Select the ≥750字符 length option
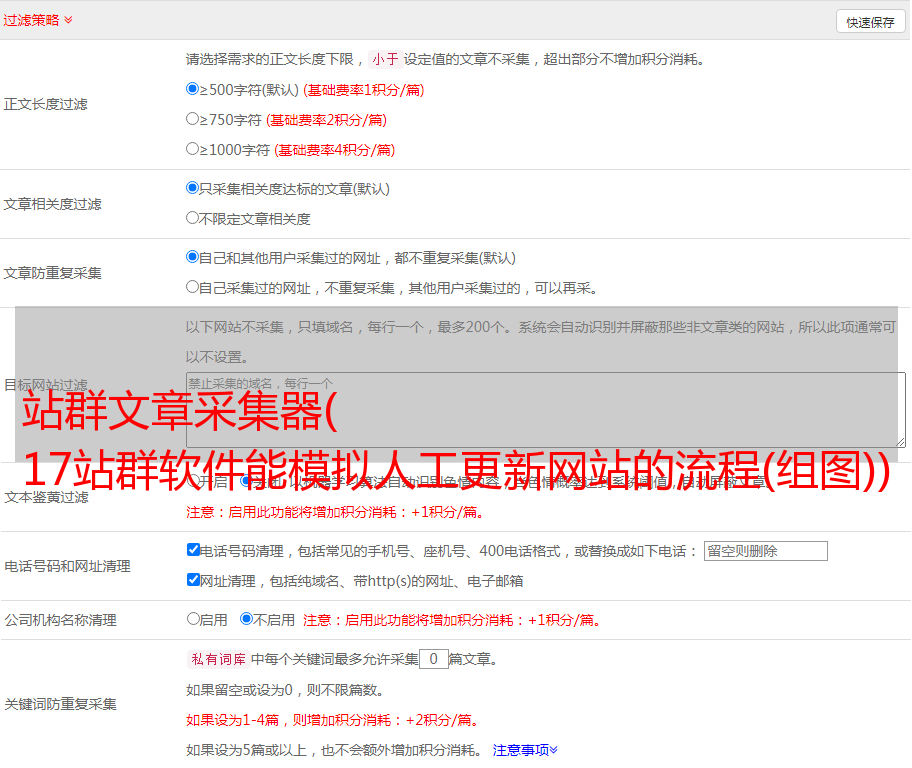 coord(193,119)
